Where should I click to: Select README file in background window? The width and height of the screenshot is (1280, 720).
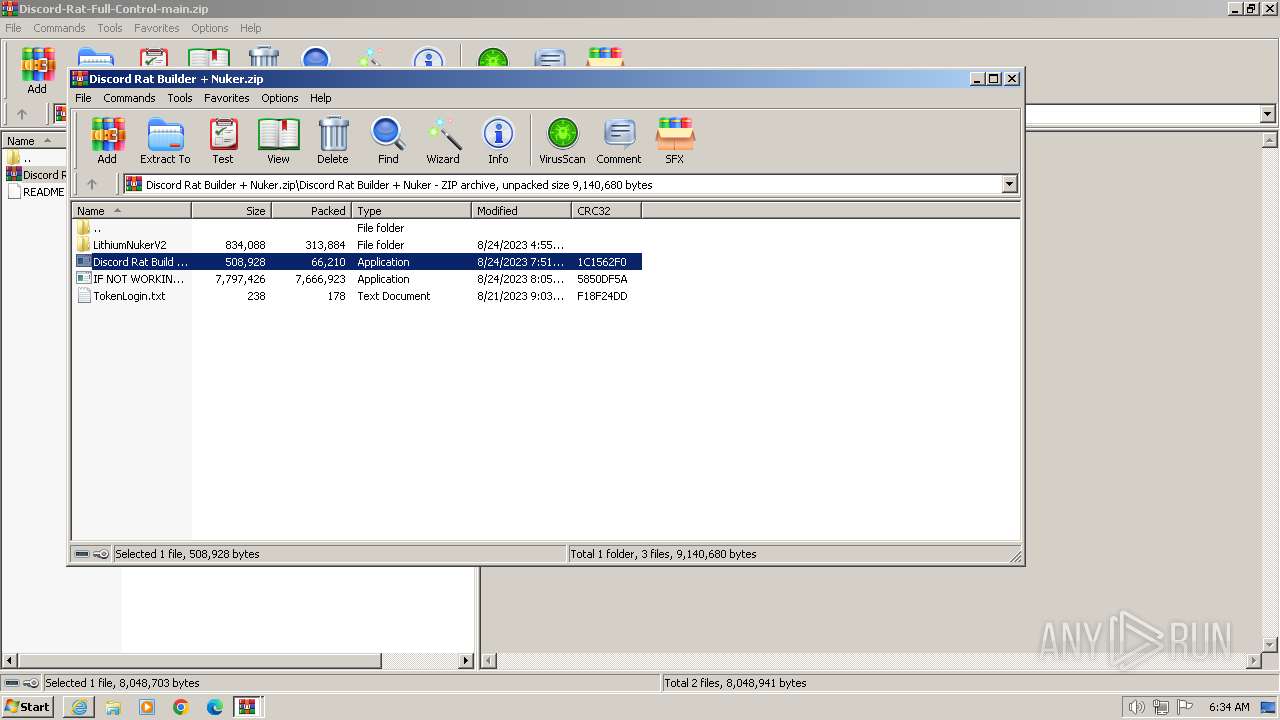click(36, 192)
